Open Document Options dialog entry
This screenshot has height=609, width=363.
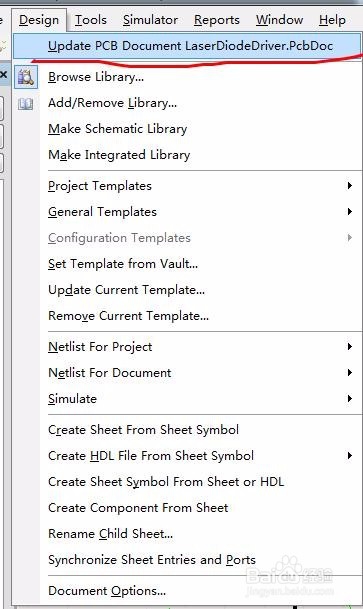tap(107, 591)
